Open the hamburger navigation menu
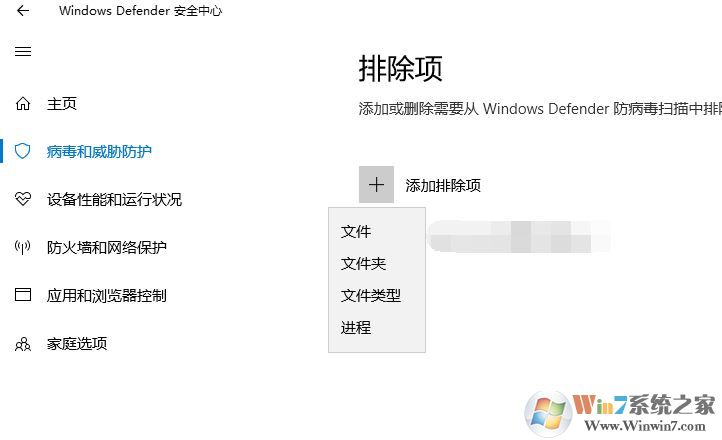This screenshot has height=440, width=722. (x=23, y=51)
